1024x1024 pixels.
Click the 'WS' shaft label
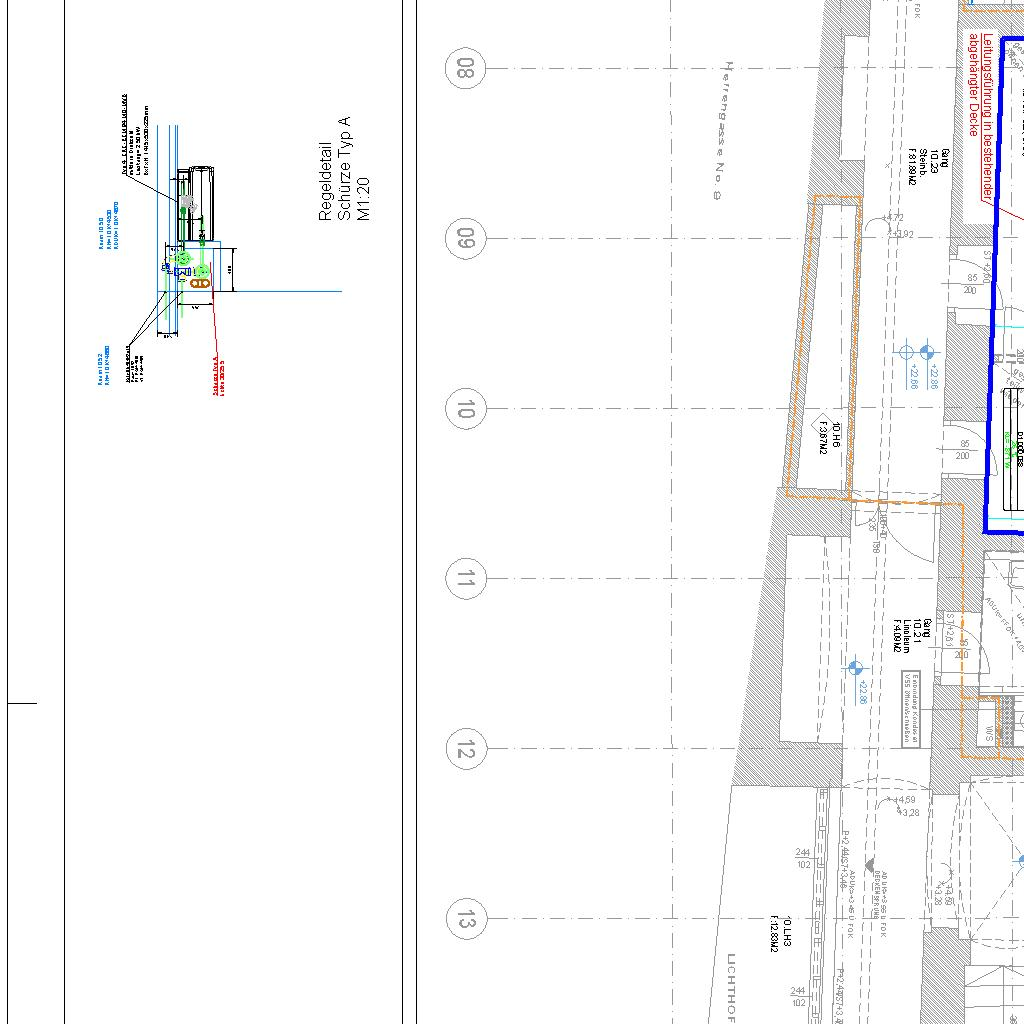[x=989, y=733]
